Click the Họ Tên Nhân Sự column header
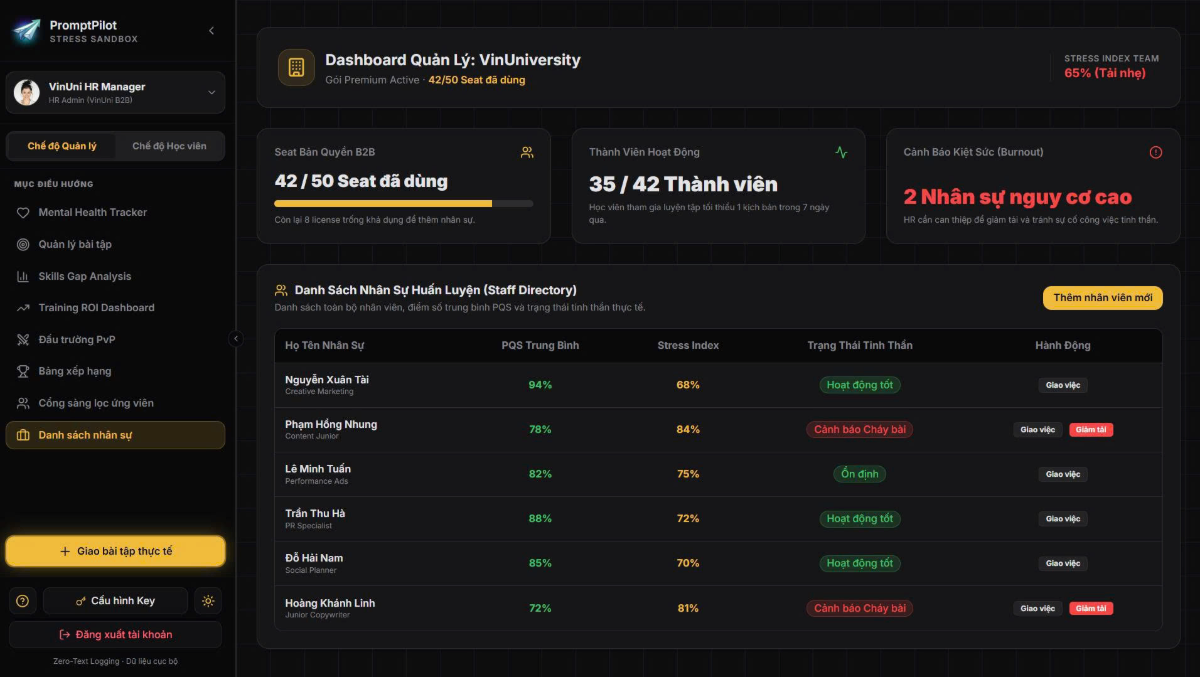 pos(324,345)
